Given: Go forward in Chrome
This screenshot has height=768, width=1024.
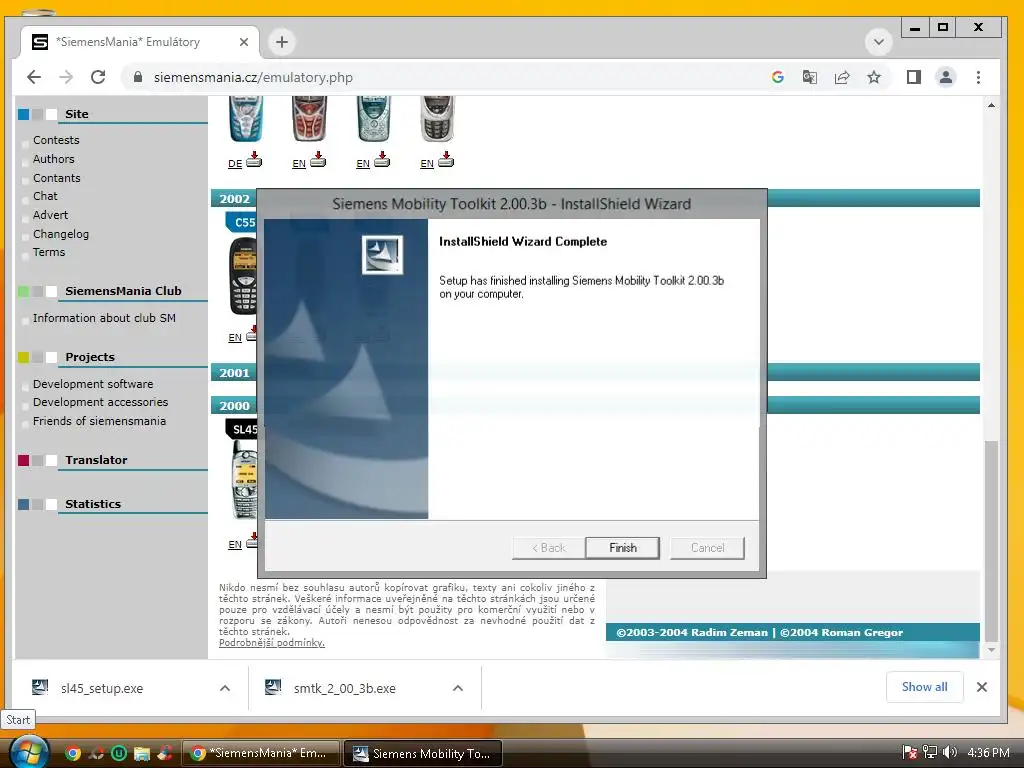Looking at the screenshot, I should click(66, 77).
